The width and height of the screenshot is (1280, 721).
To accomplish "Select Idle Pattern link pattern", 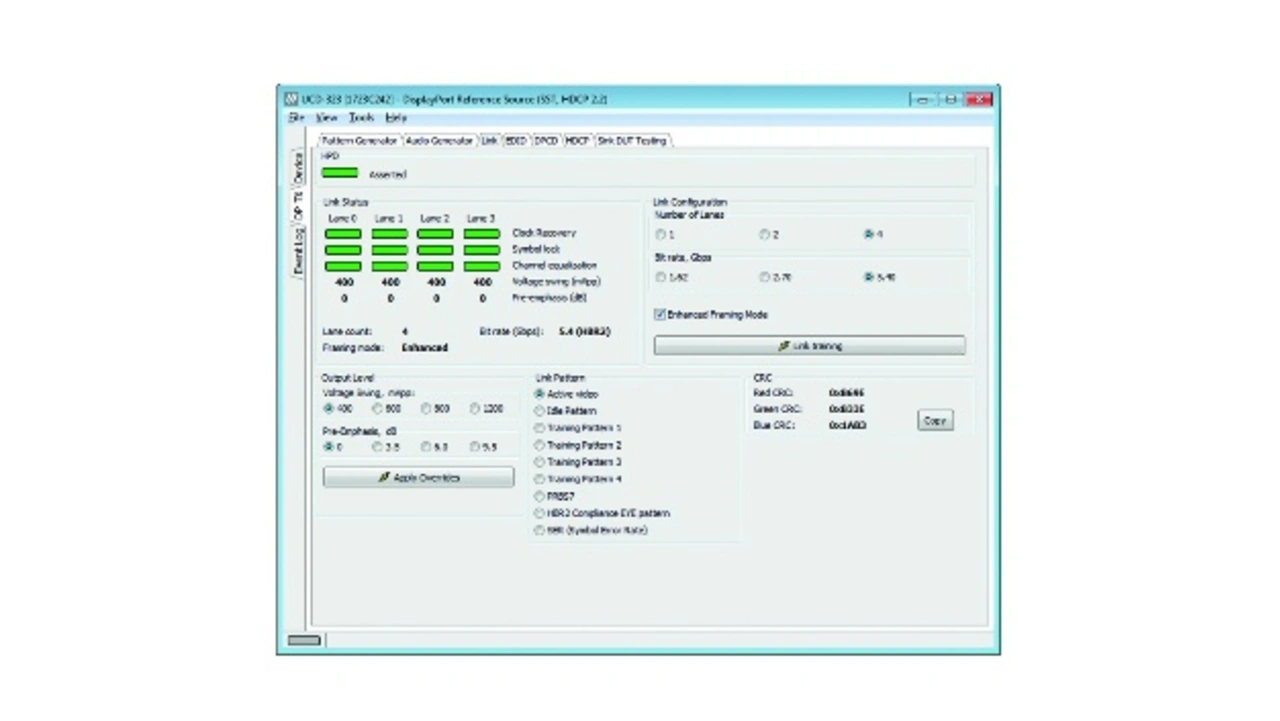I will 540,411.
